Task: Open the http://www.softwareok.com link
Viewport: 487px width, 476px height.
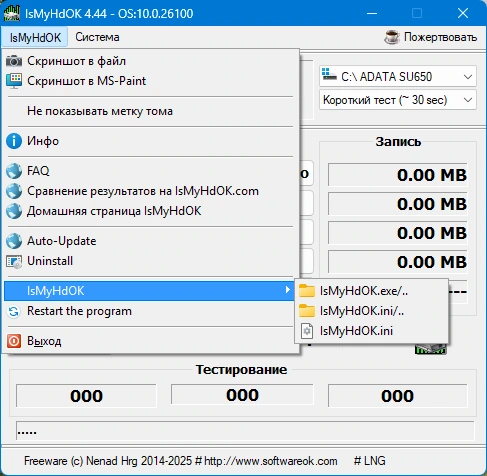Action: pyautogui.click(x=270, y=461)
